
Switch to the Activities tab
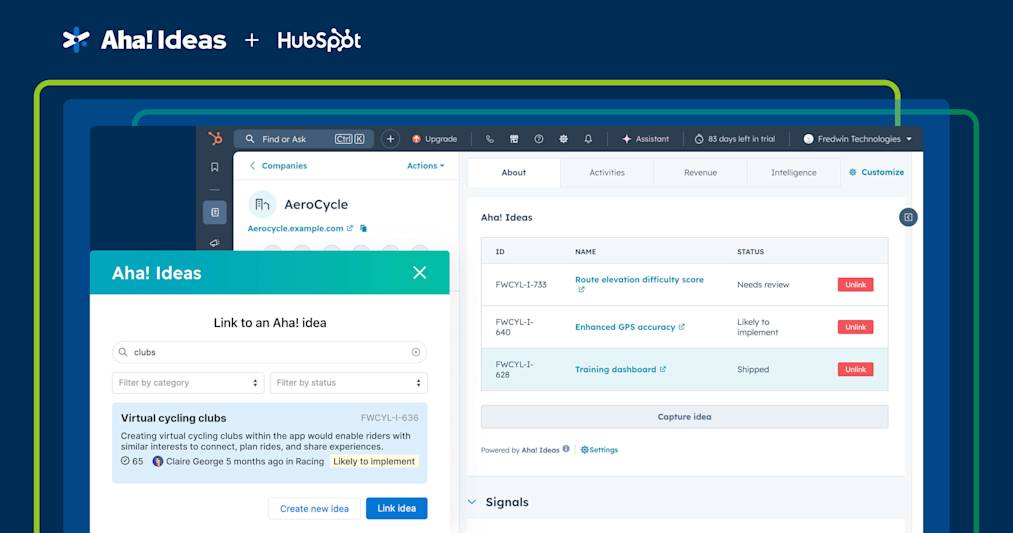coord(607,172)
